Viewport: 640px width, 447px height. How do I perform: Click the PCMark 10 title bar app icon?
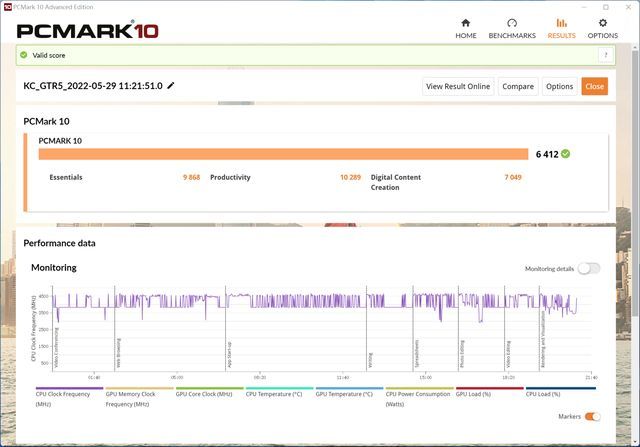pos(7,7)
